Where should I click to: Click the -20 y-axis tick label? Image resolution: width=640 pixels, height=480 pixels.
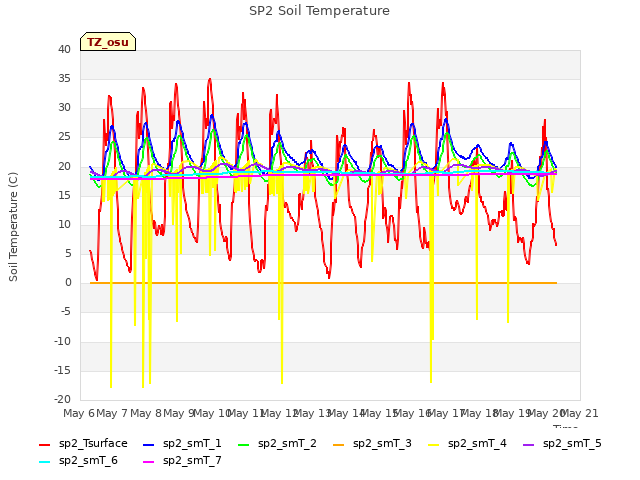(63, 399)
